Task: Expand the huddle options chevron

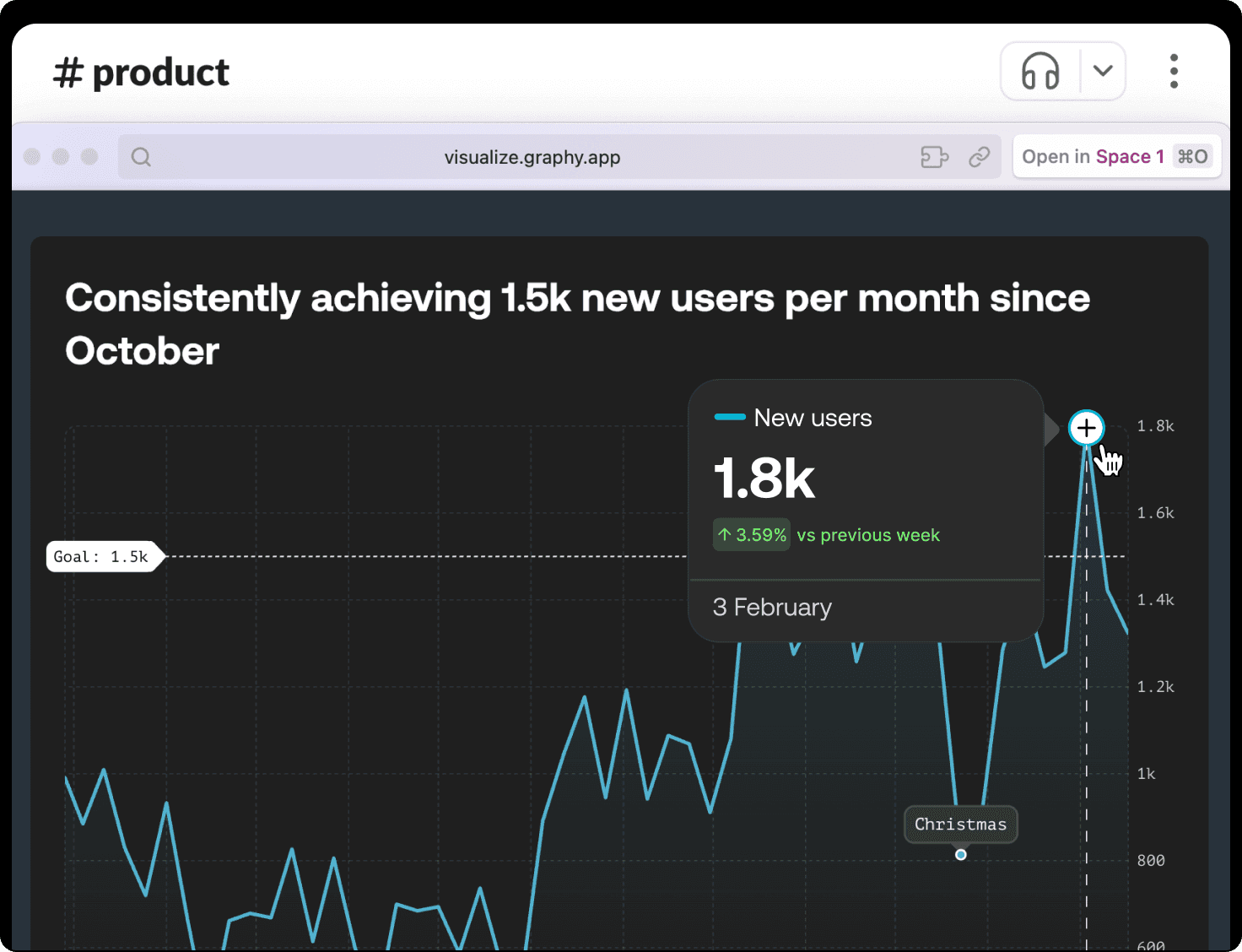Action: click(1103, 72)
